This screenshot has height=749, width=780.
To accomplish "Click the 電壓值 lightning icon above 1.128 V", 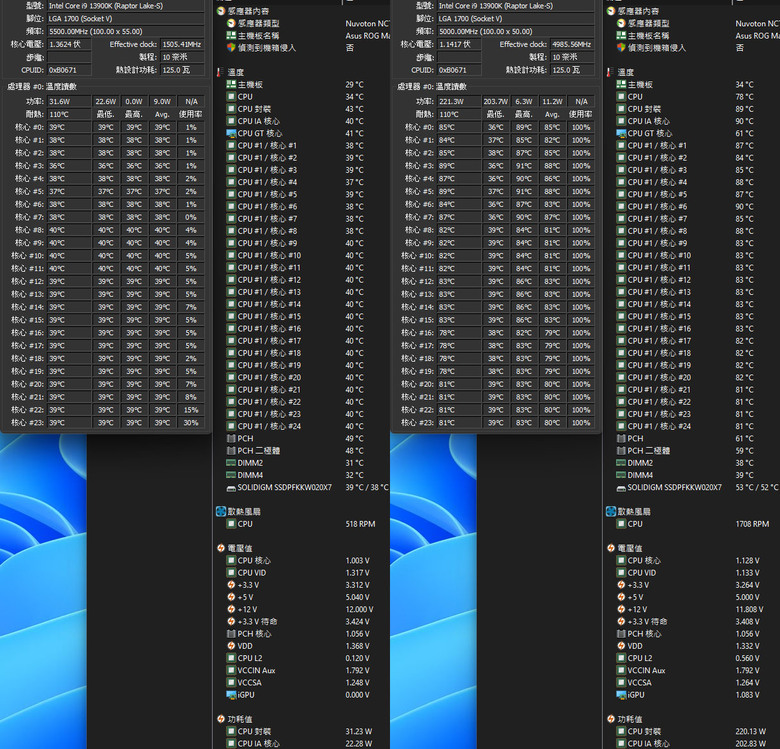I will tap(611, 548).
